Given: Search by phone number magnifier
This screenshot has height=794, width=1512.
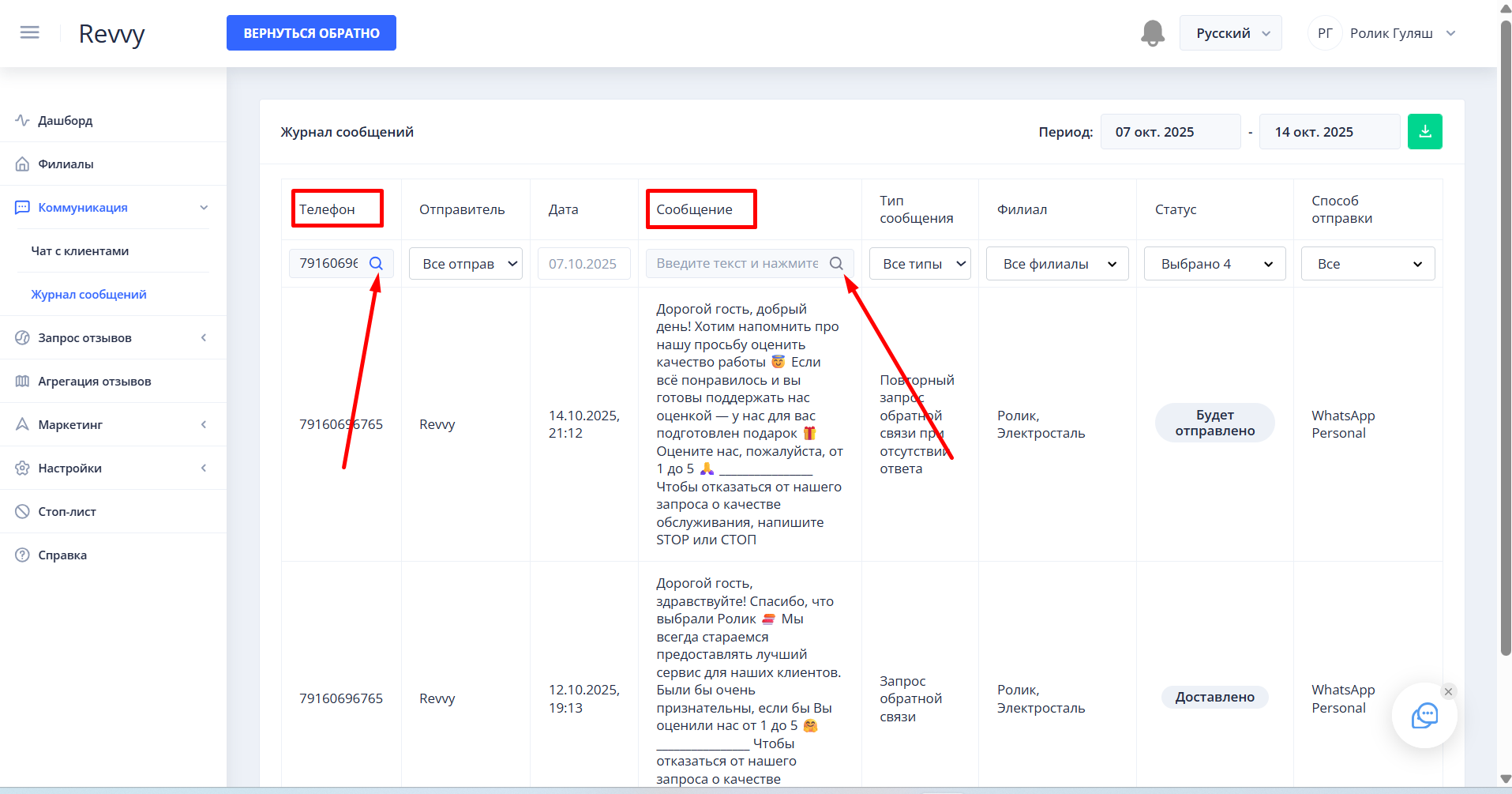Looking at the screenshot, I should coord(376,264).
